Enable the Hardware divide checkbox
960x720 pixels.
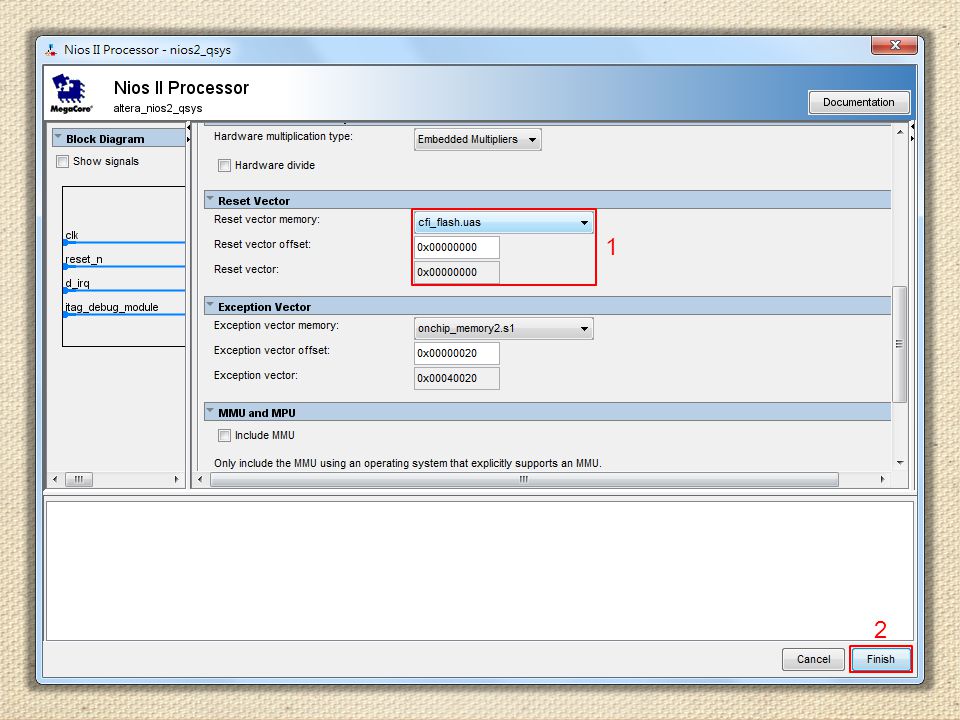click(225, 165)
